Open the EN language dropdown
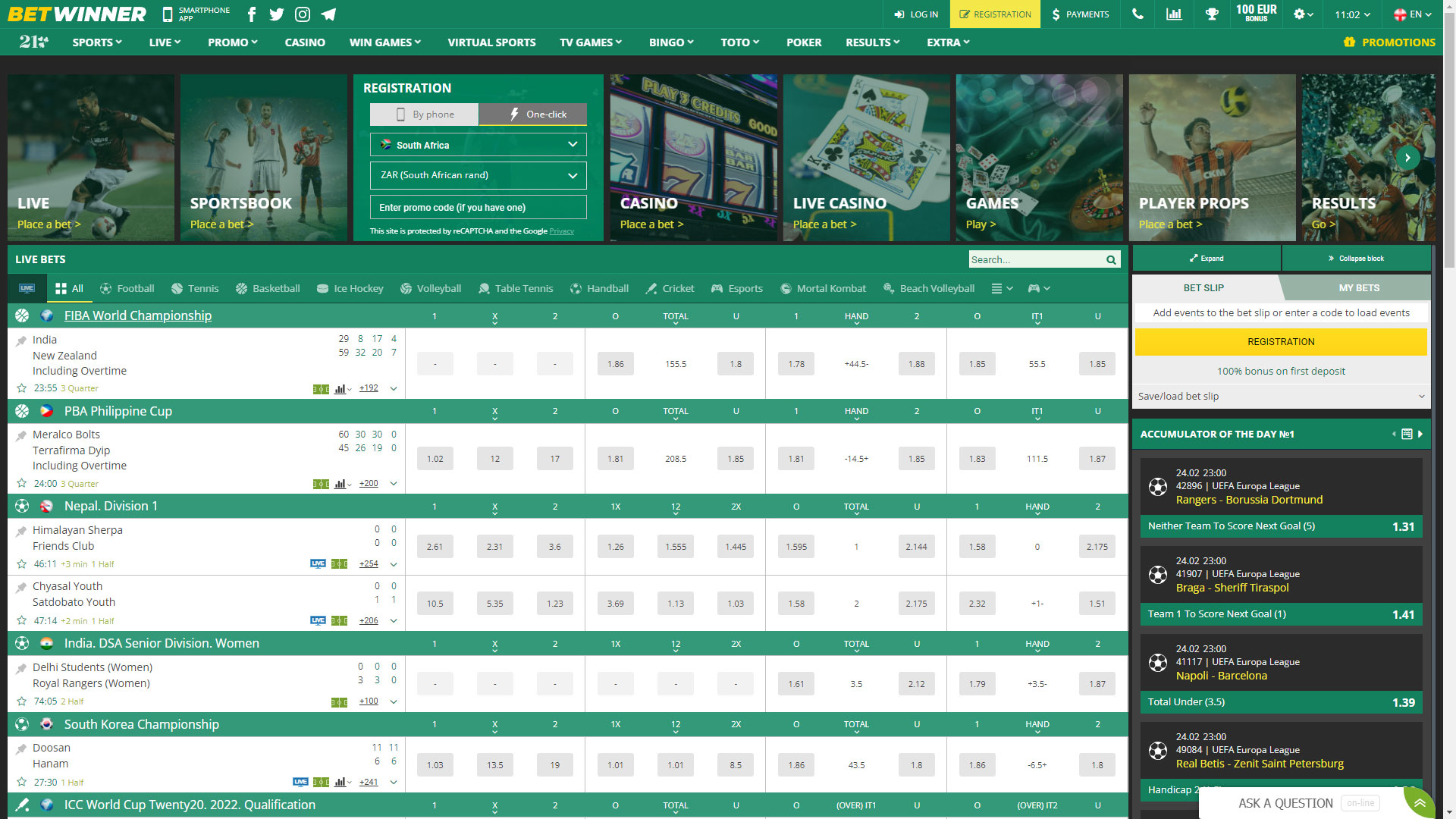Image resolution: width=1456 pixels, height=819 pixels. coord(1412,14)
